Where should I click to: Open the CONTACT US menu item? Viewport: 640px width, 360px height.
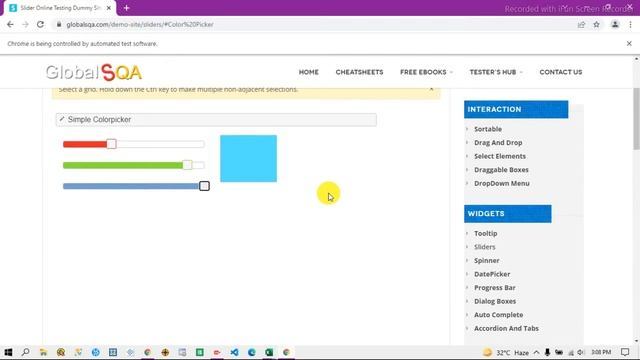click(x=560, y=72)
